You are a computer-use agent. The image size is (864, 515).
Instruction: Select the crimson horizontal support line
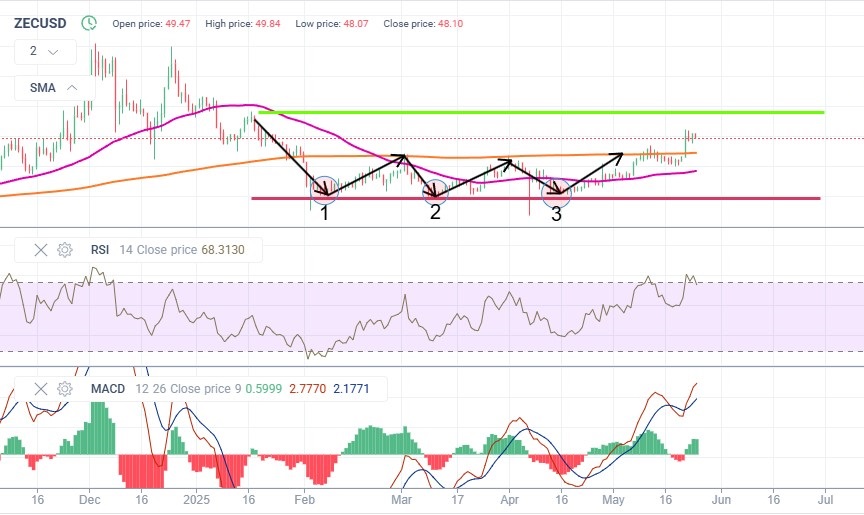tap(536, 198)
